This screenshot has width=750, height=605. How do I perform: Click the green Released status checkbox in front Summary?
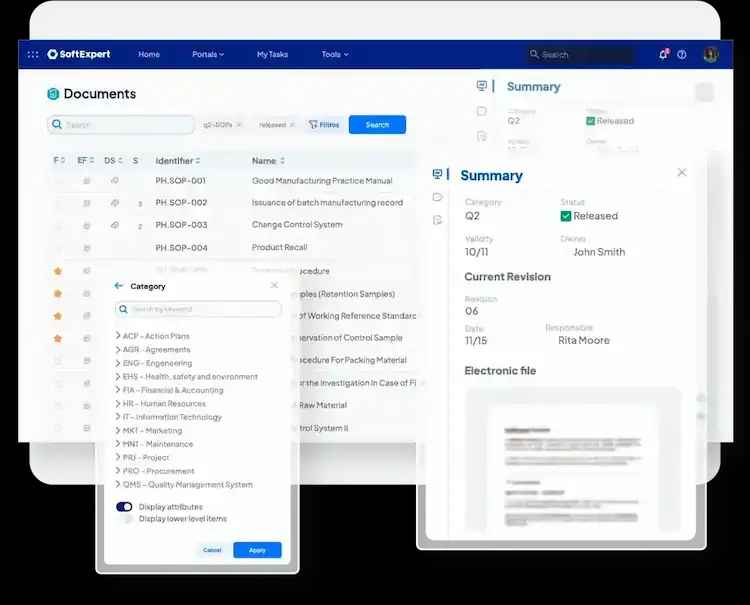tap(565, 216)
